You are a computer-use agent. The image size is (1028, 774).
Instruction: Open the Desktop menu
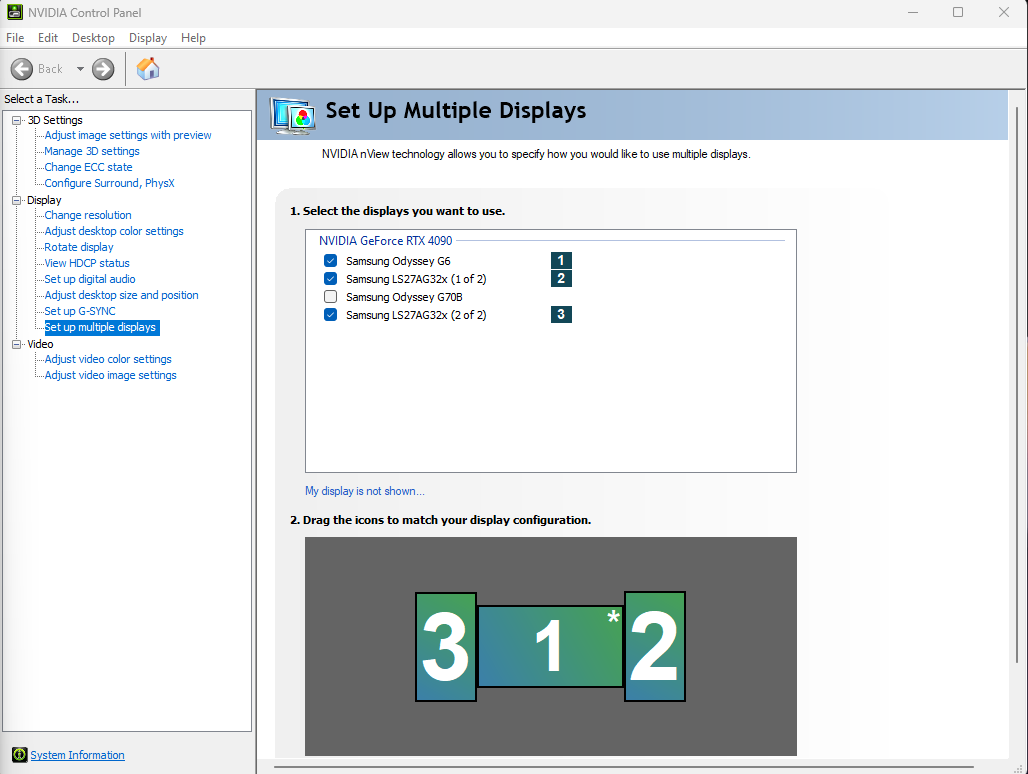point(93,38)
